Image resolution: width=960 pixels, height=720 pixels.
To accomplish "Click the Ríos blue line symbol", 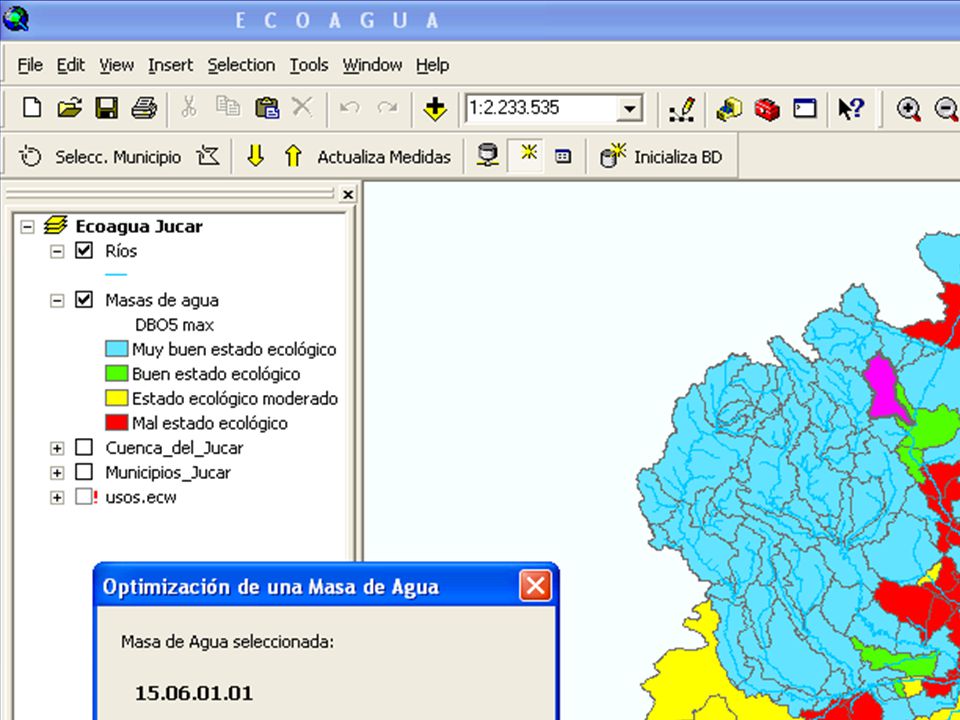I will click(x=116, y=275).
